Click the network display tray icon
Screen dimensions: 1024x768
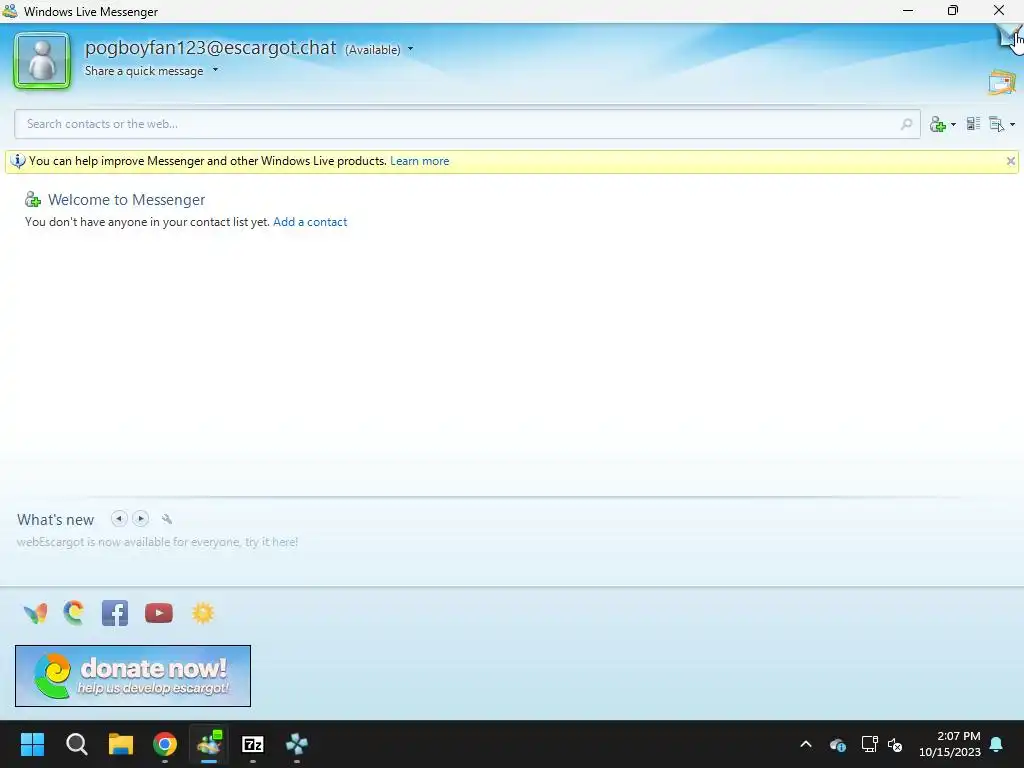869,744
